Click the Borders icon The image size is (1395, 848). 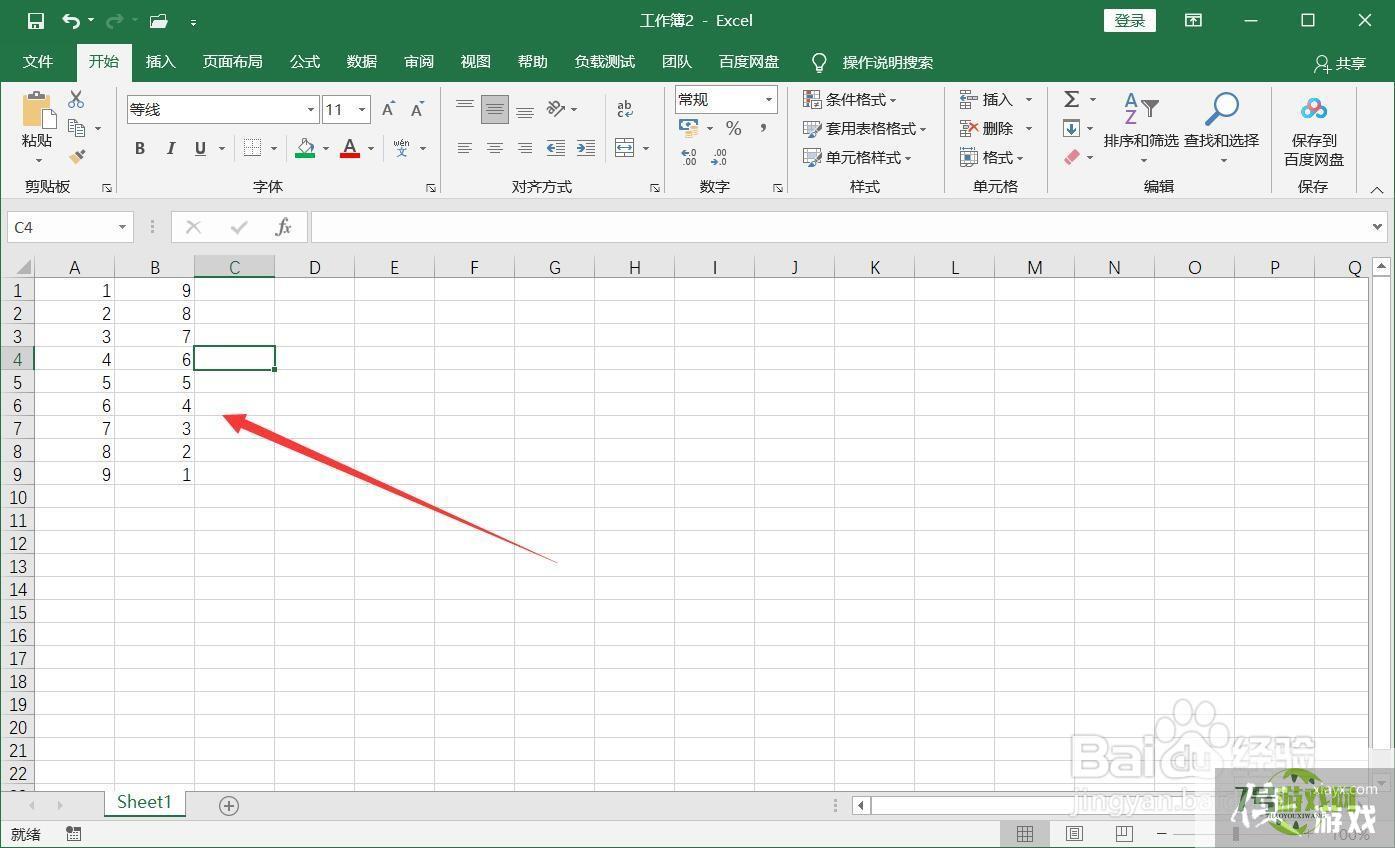pyautogui.click(x=253, y=148)
